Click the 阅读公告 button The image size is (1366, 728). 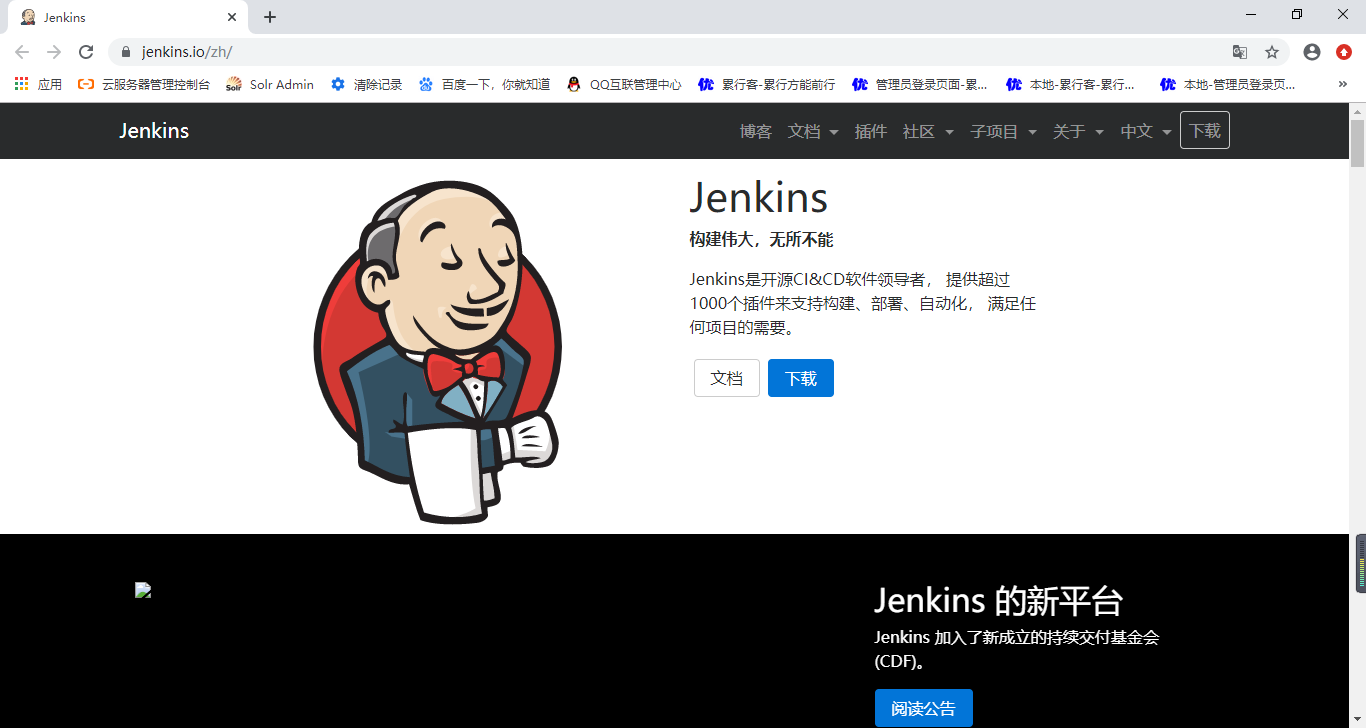coord(923,708)
